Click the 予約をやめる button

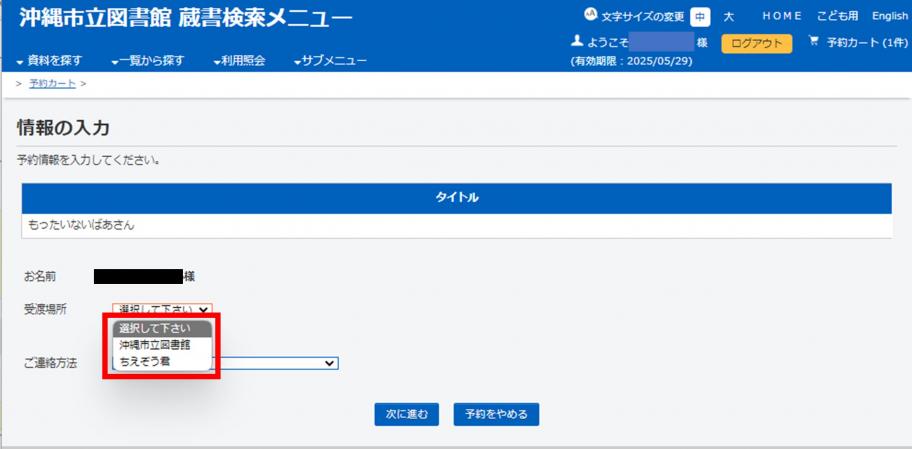[x=496, y=414]
